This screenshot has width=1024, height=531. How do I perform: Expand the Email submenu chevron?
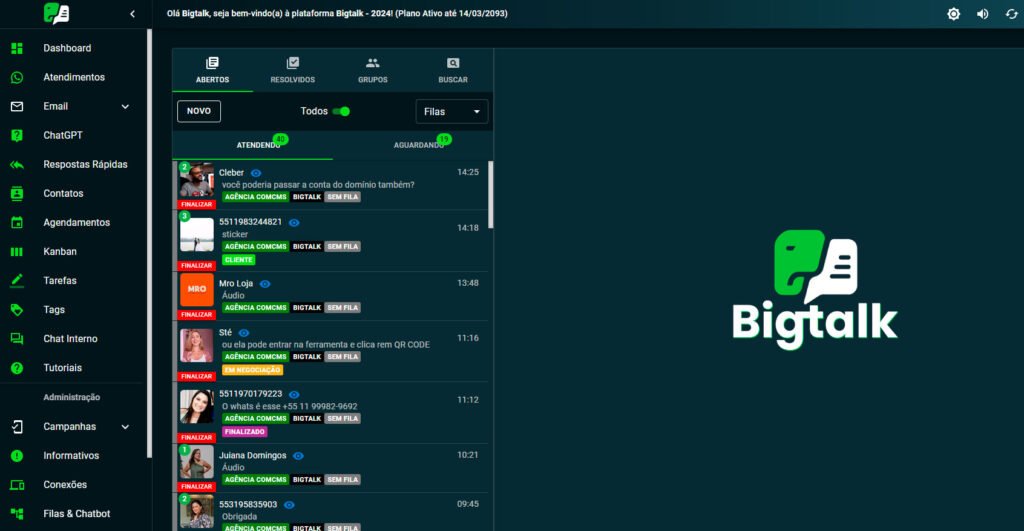[x=125, y=107]
